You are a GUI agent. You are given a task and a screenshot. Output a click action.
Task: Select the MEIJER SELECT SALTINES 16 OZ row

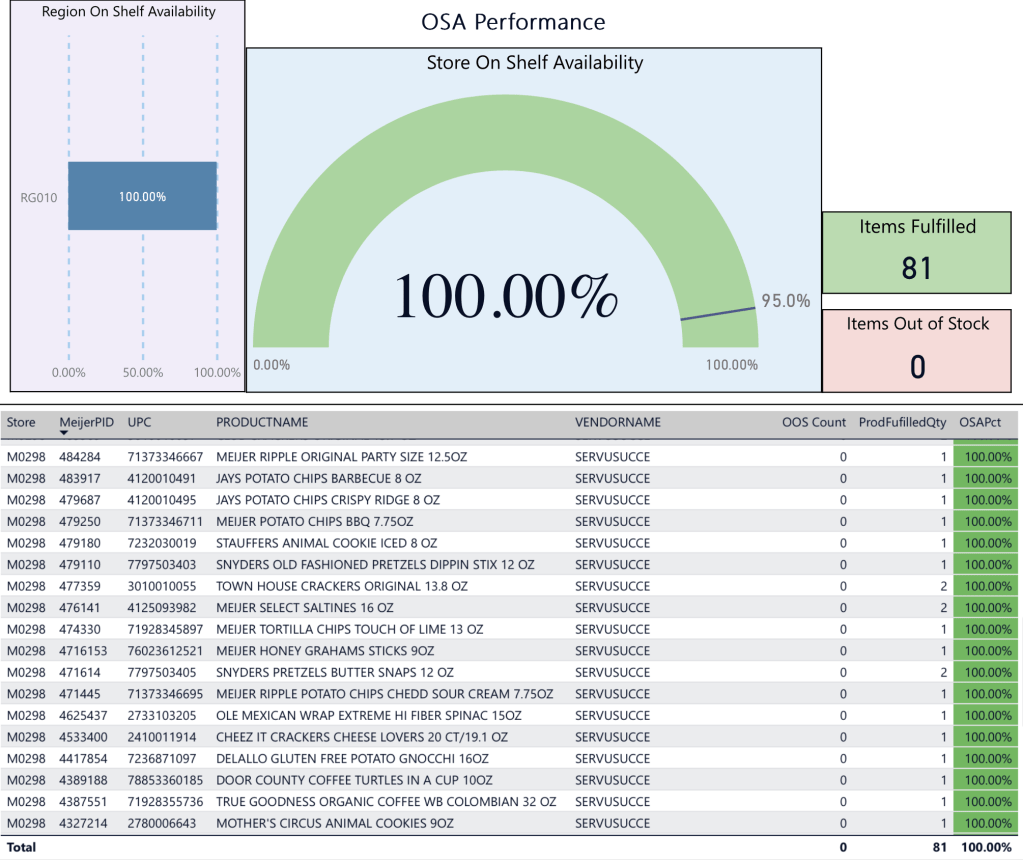point(304,608)
